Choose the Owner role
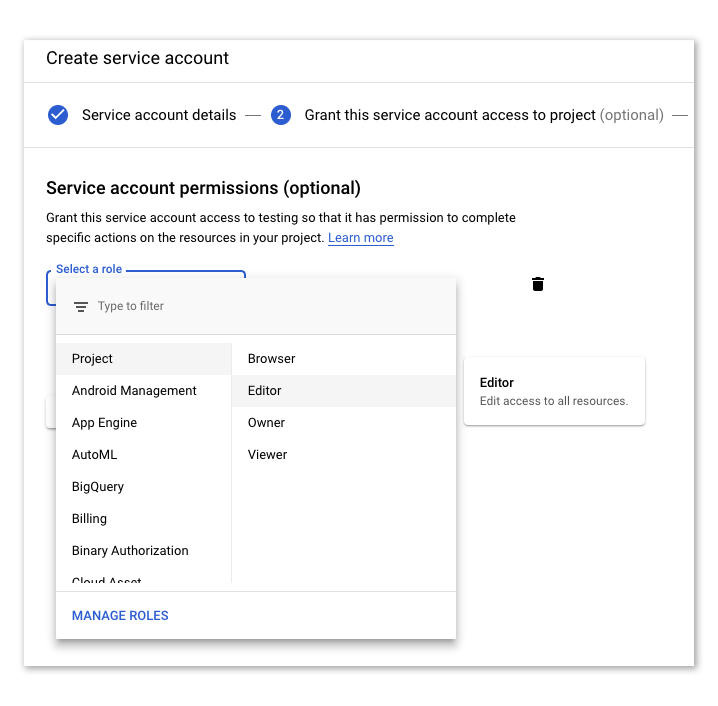This screenshot has width=718, height=706. pyautogui.click(x=267, y=423)
